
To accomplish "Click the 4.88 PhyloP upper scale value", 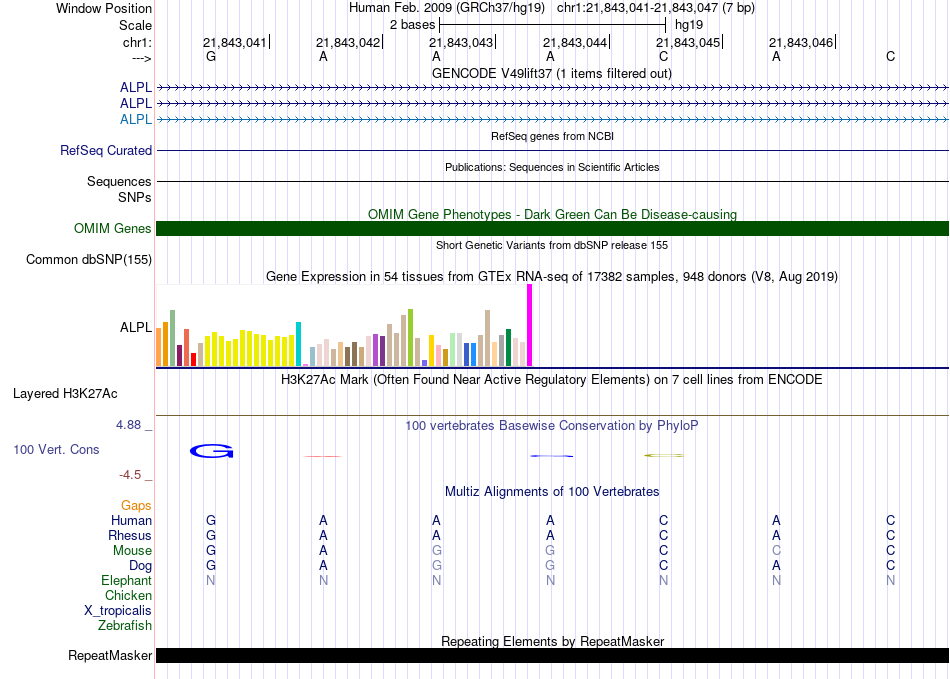I will point(128,425).
